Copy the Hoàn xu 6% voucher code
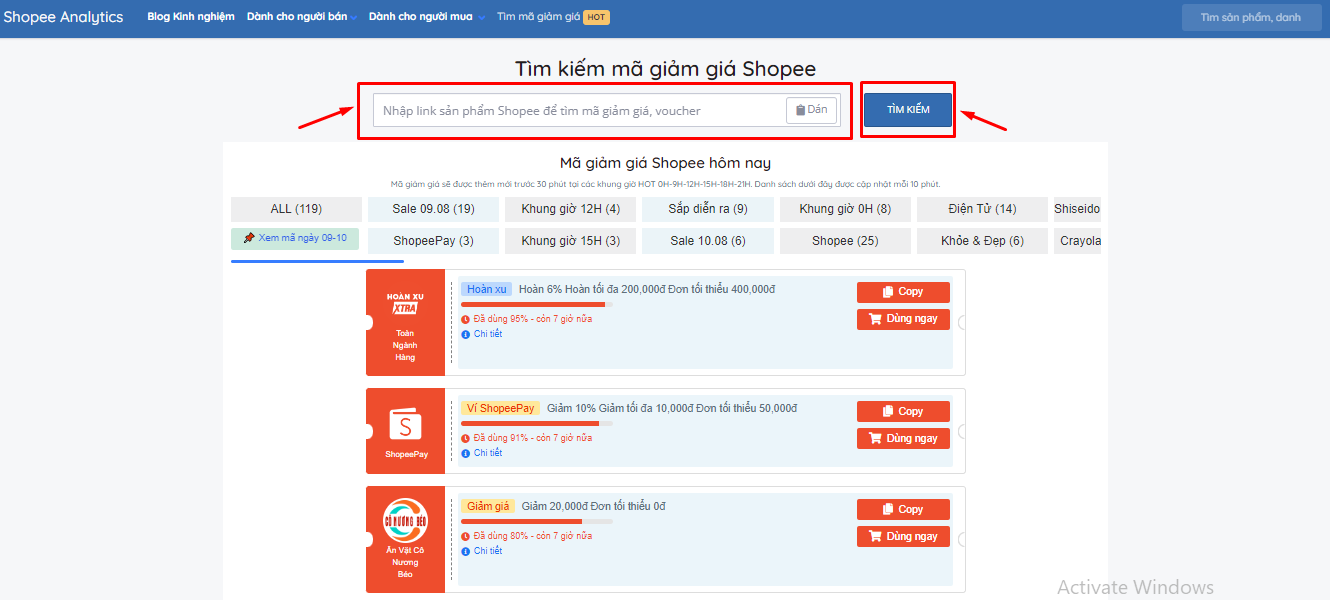This screenshot has height=600, width=1330. 903,292
